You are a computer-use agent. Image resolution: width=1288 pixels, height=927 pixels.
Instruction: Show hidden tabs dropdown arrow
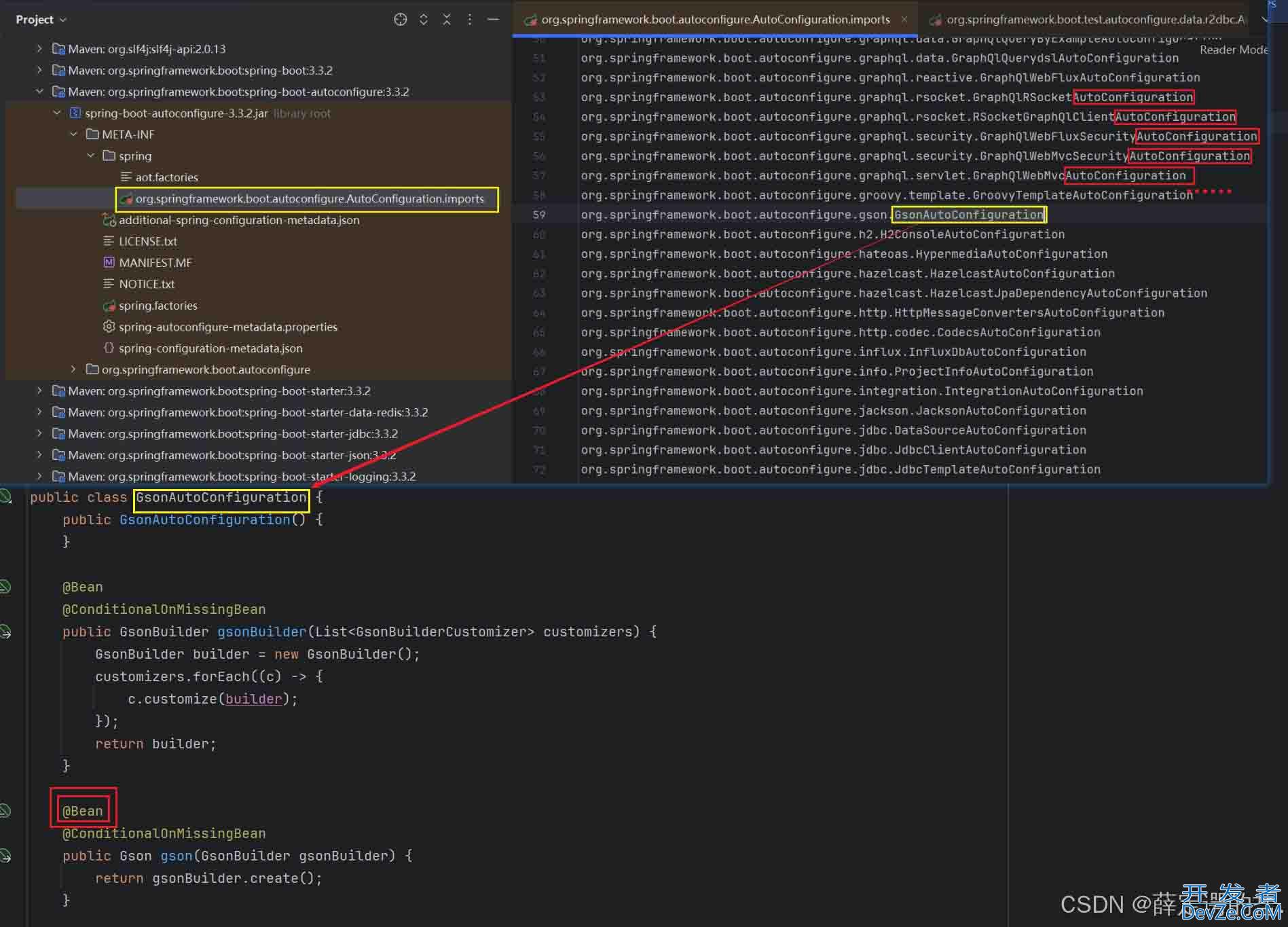click(1264, 20)
